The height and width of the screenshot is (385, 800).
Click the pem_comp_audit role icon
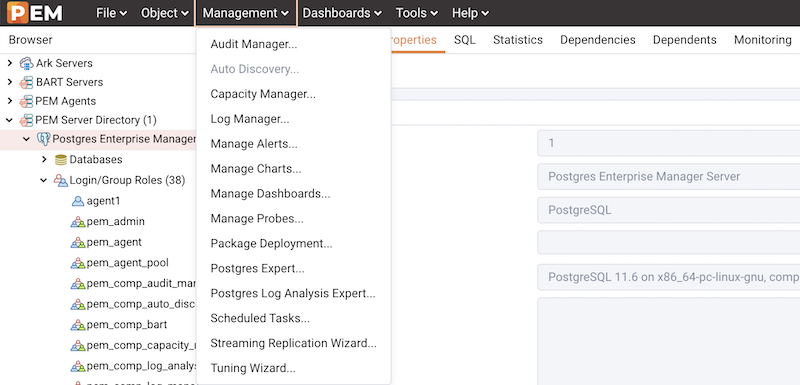[78, 284]
